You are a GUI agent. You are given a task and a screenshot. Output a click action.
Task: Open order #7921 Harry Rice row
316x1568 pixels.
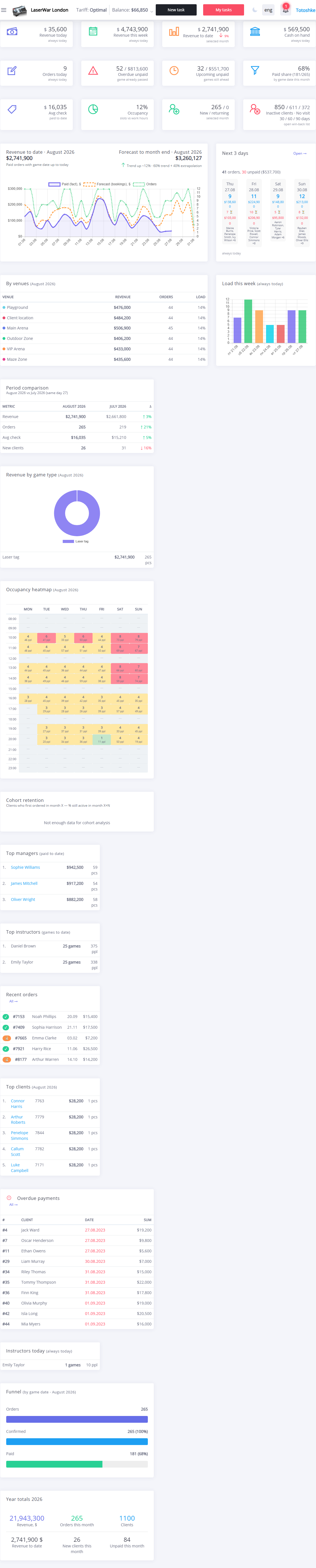[x=50, y=1049]
